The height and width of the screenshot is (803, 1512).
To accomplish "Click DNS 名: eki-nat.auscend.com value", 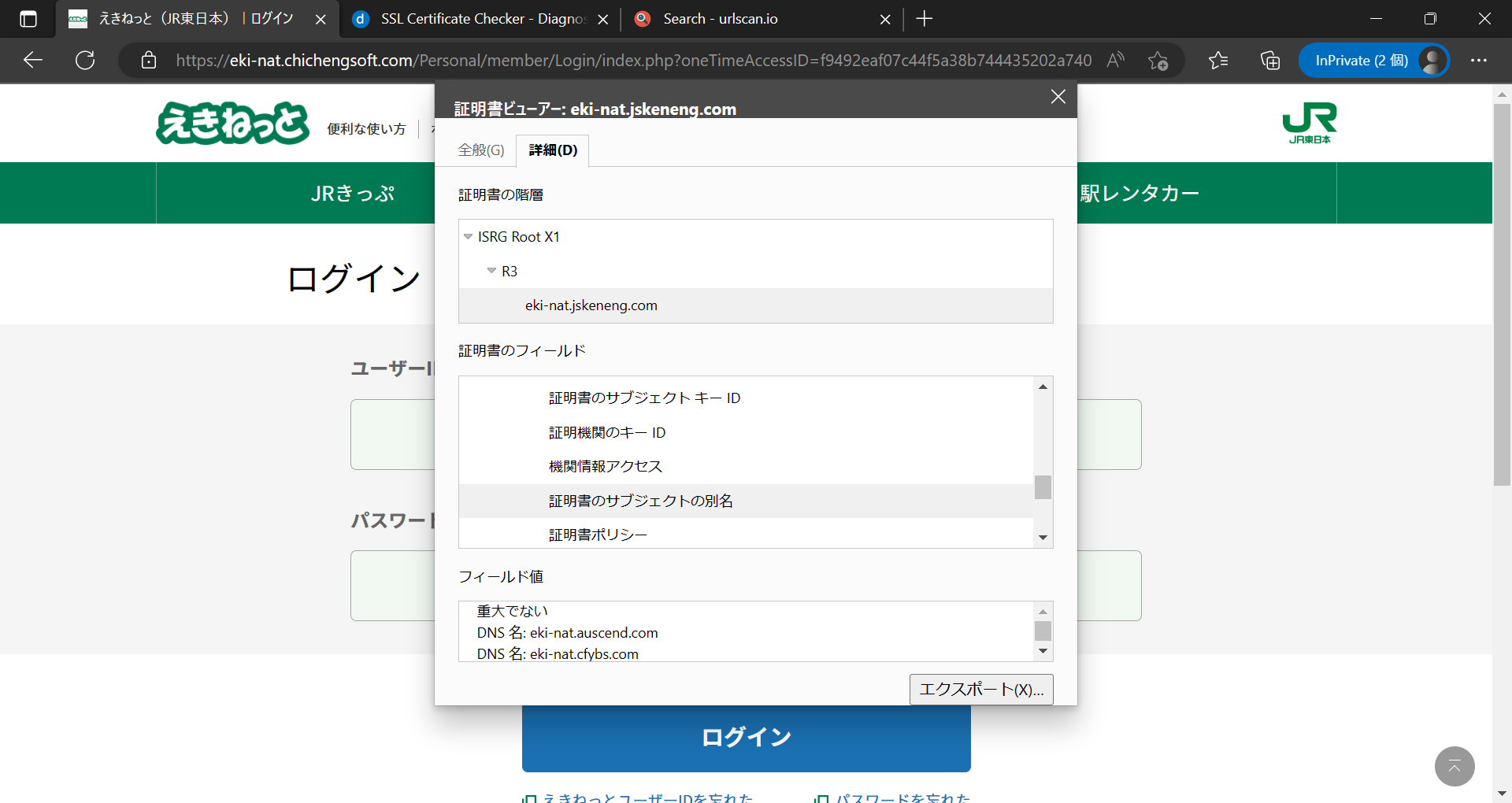I will 567,633.
